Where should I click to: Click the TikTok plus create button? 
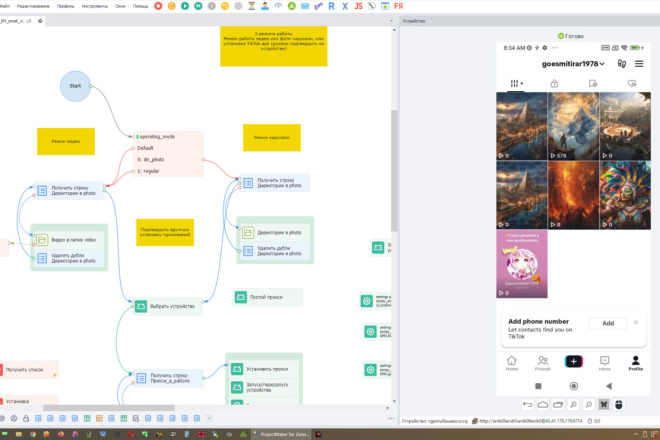pos(573,361)
